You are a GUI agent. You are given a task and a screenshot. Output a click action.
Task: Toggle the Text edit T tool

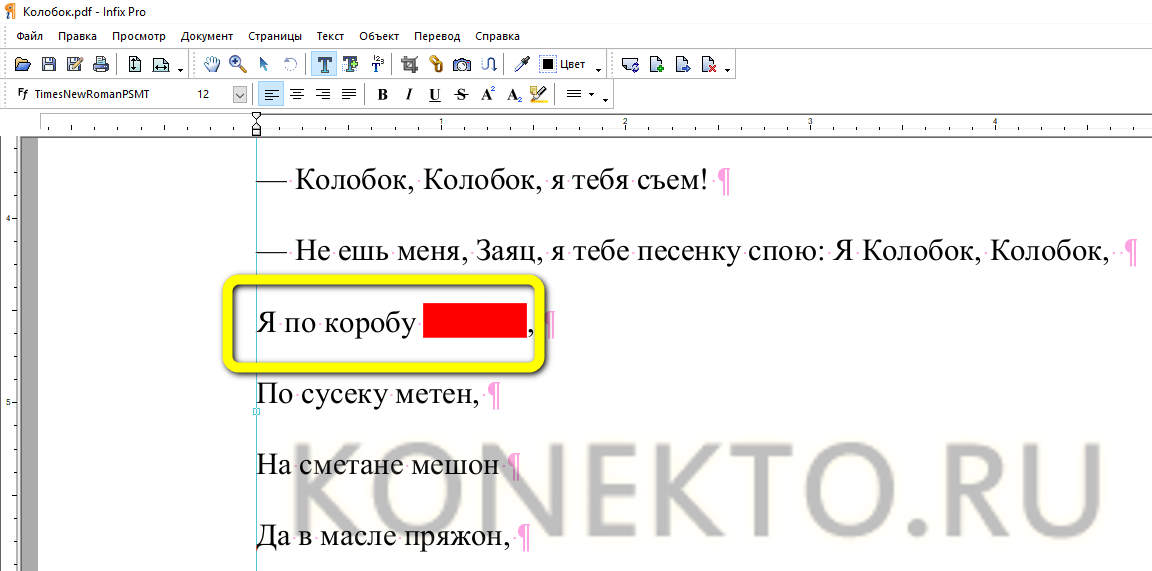[324, 65]
